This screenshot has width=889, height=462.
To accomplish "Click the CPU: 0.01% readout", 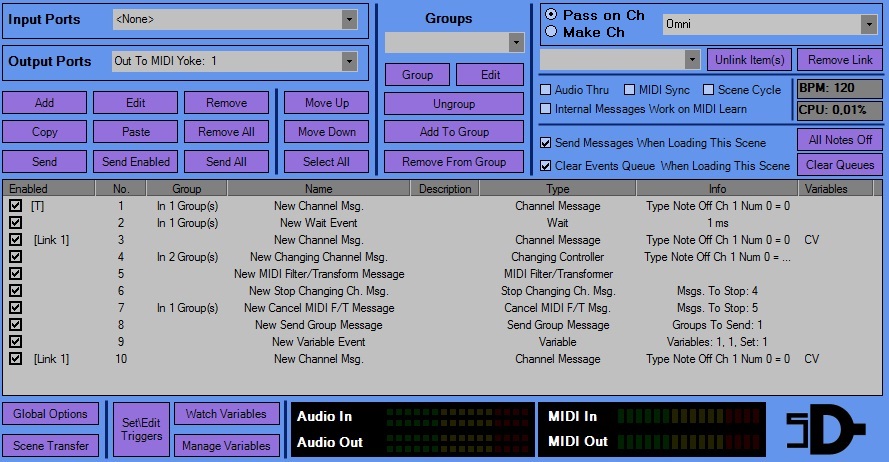I will [x=840, y=109].
